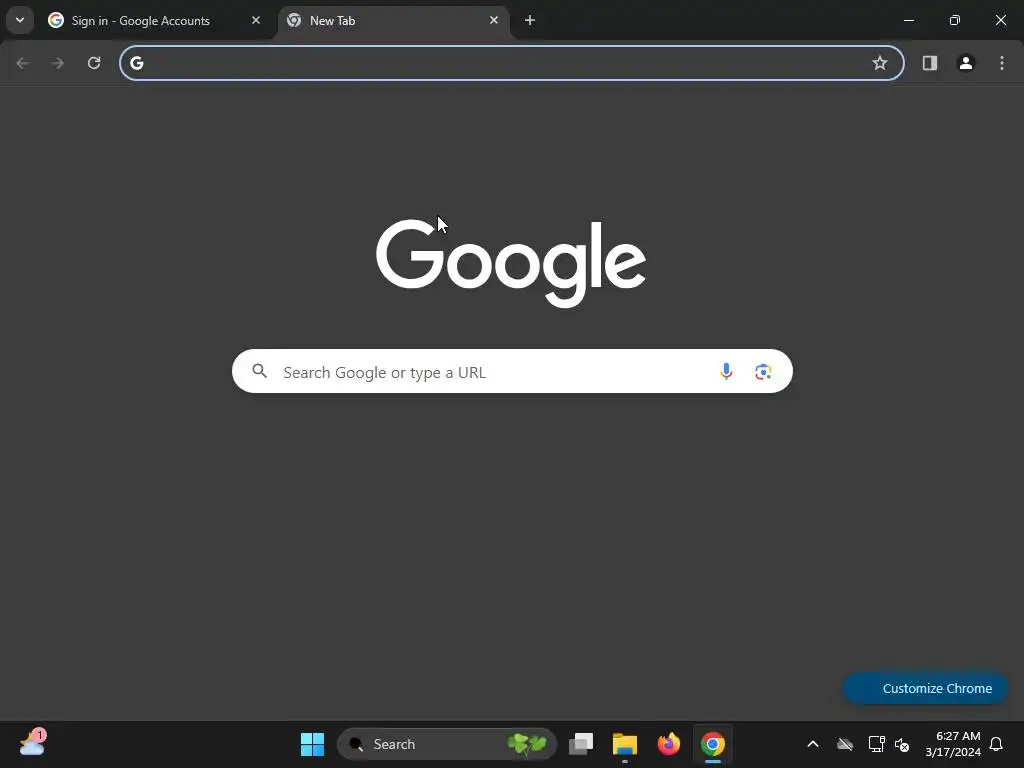Click the muted volume tray icon
Viewport: 1024px width, 768px height.
[x=902, y=744]
